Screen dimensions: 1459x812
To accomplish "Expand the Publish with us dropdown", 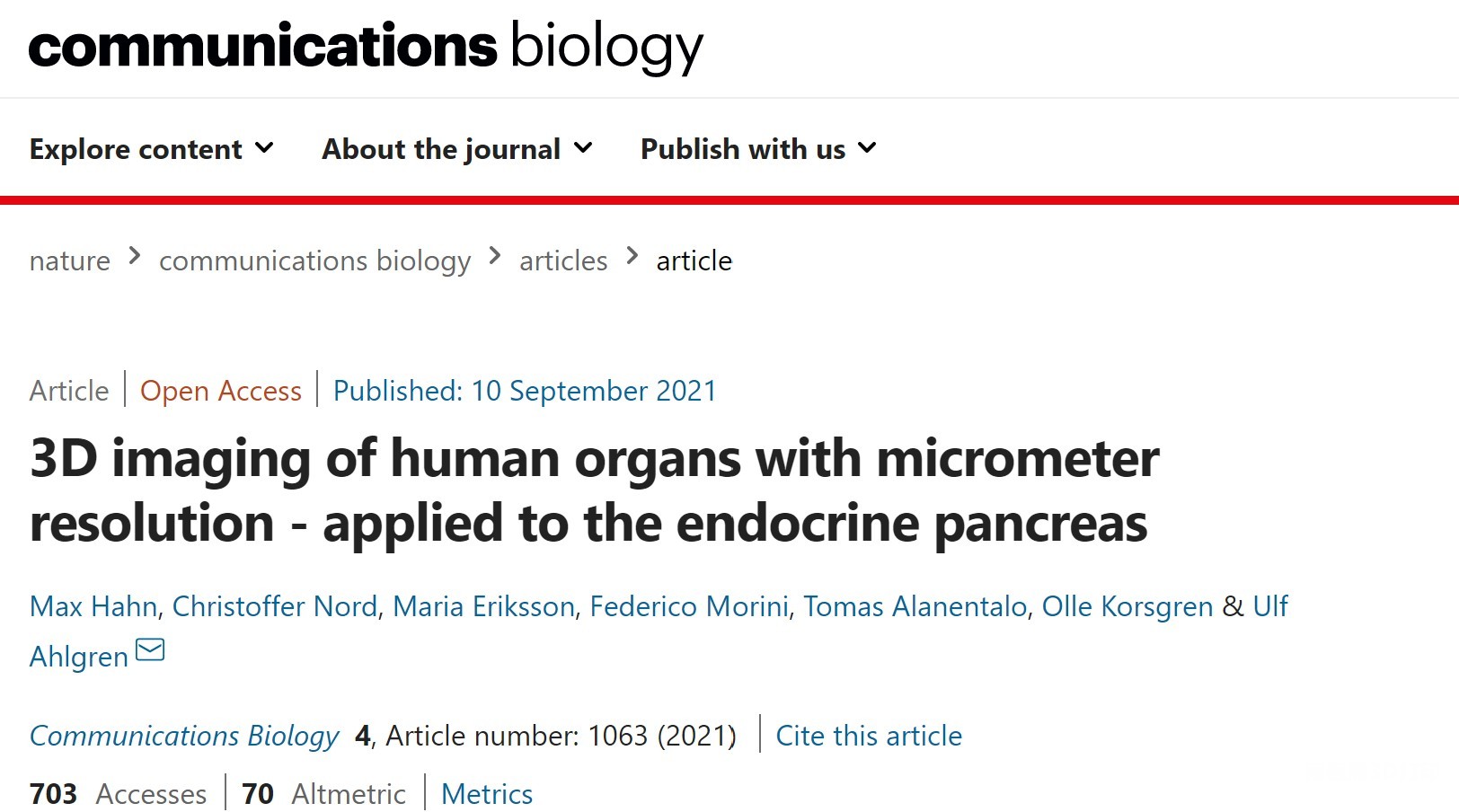I will coord(757,149).
